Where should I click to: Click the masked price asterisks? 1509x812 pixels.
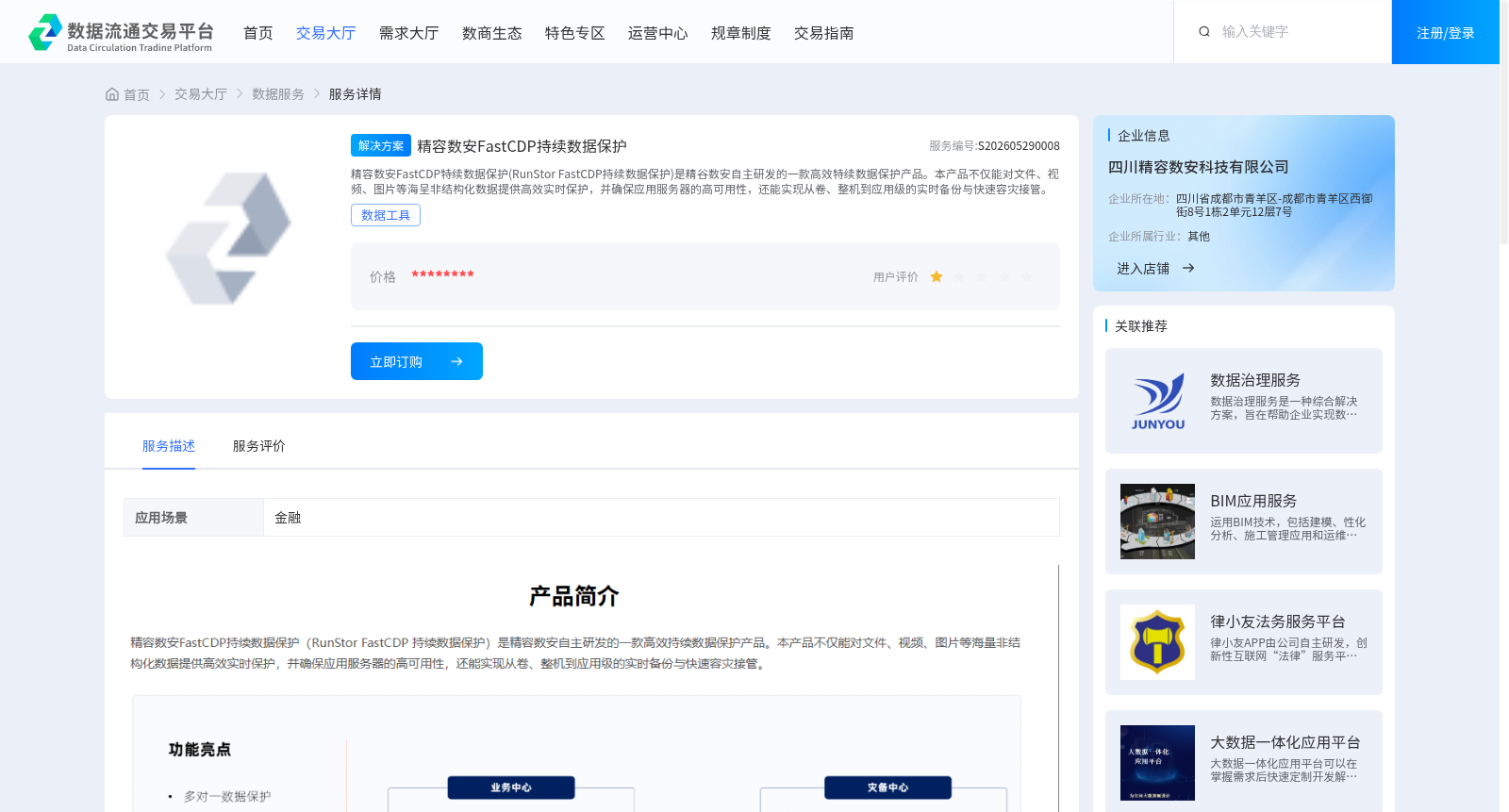pos(442,275)
